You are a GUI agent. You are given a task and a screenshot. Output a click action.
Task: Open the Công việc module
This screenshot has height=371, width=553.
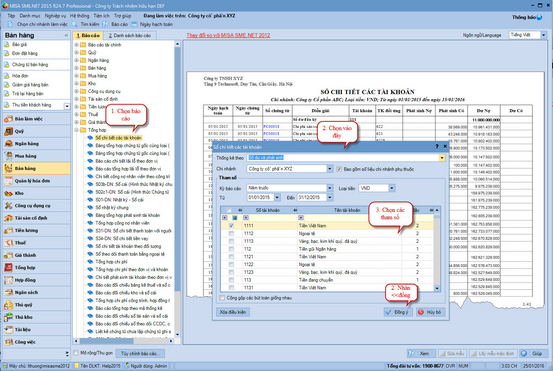click(36, 342)
